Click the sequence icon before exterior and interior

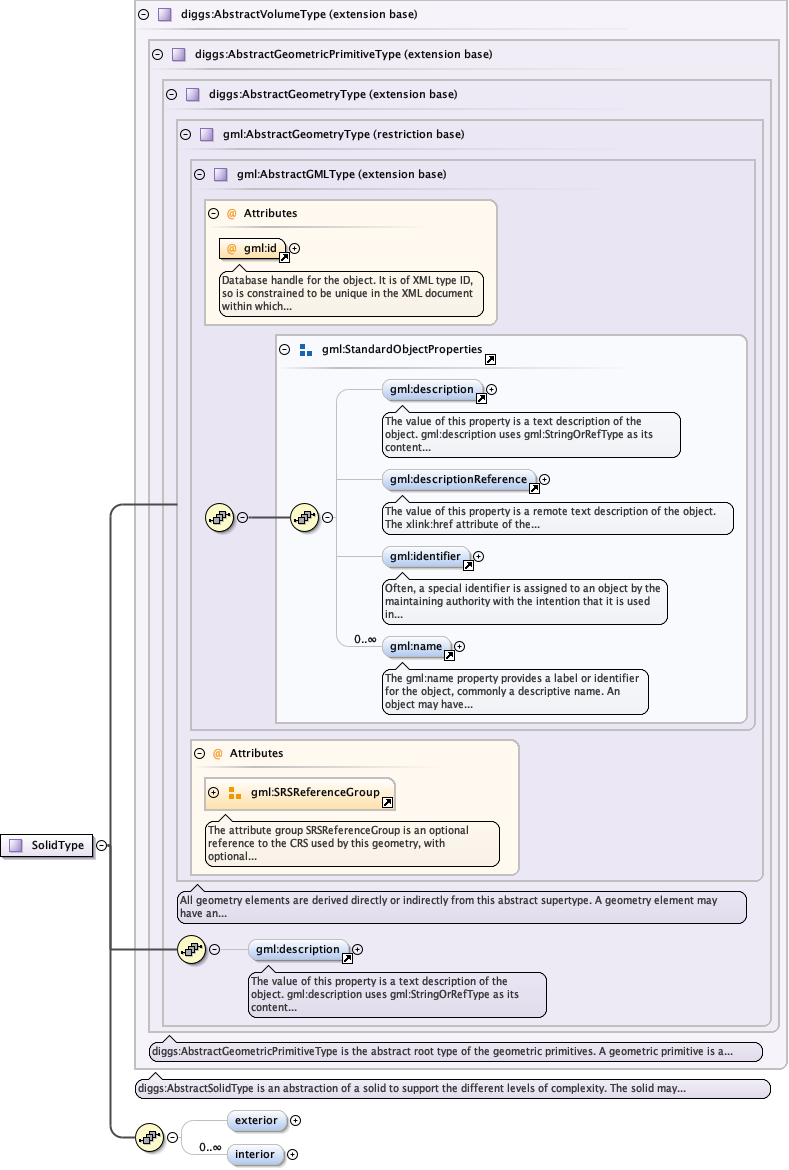(x=150, y=1136)
